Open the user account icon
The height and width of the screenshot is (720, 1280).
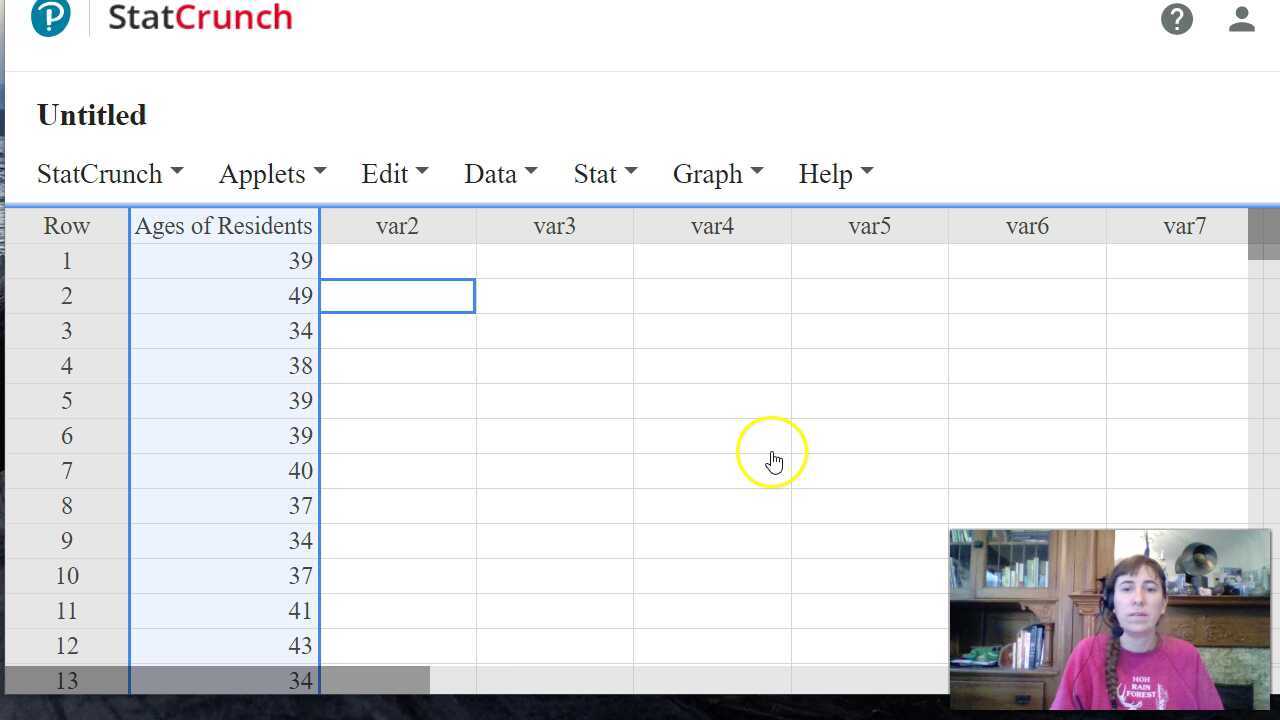point(1241,19)
